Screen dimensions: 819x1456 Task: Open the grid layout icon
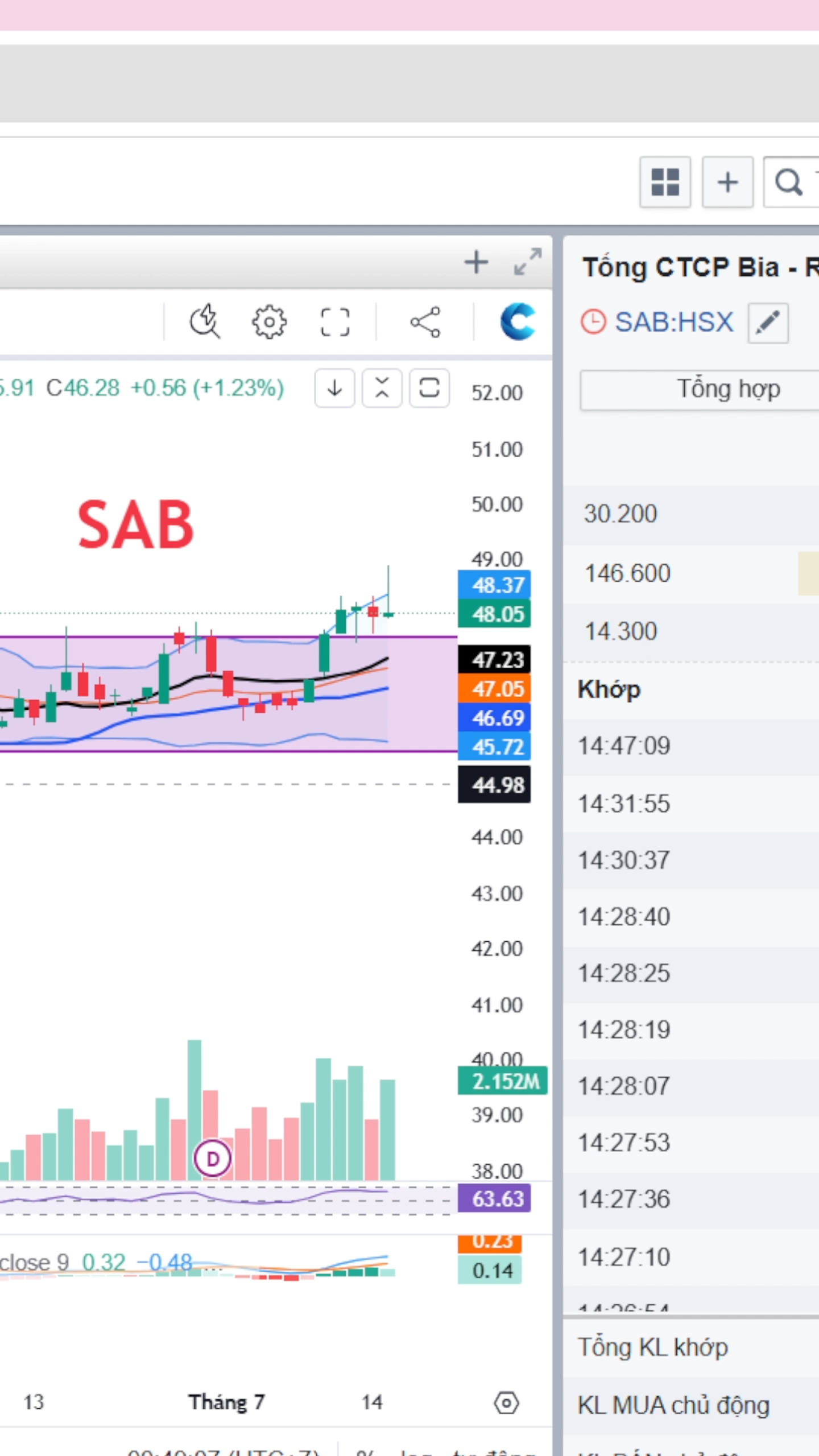click(x=665, y=182)
